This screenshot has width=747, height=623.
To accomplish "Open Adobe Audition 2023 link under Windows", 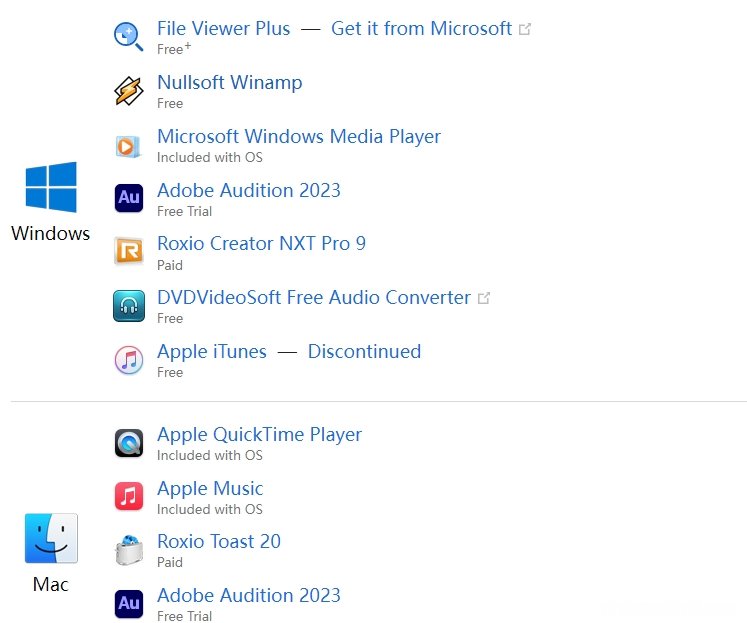I will 249,191.
